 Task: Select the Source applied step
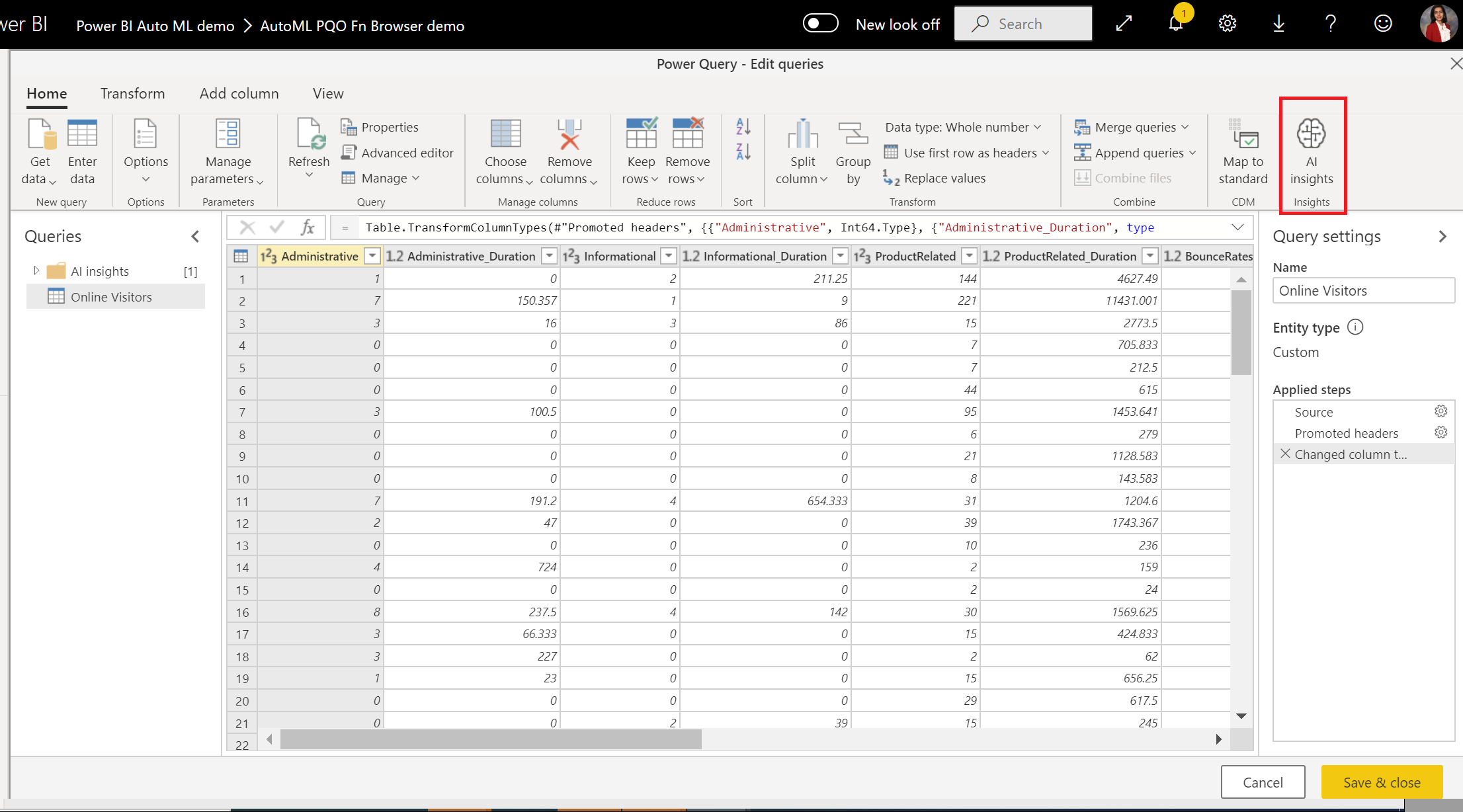pyautogui.click(x=1314, y=412)
